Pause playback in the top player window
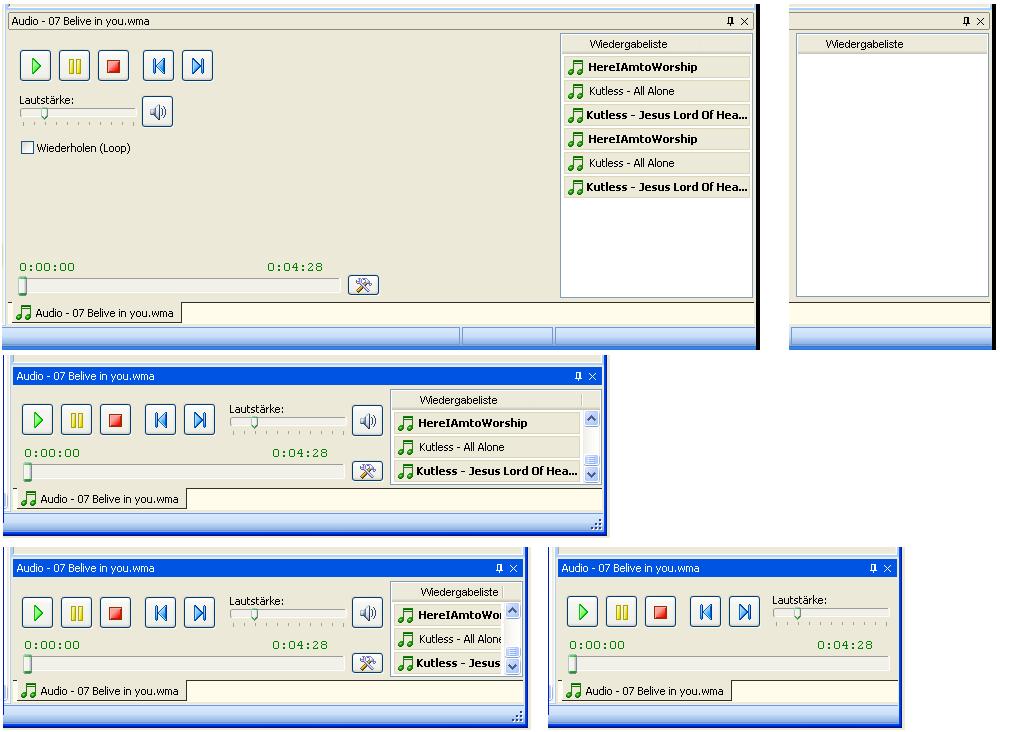This screenshot has height=732, width=1022. pyautogui.click(x=75, y=66)
